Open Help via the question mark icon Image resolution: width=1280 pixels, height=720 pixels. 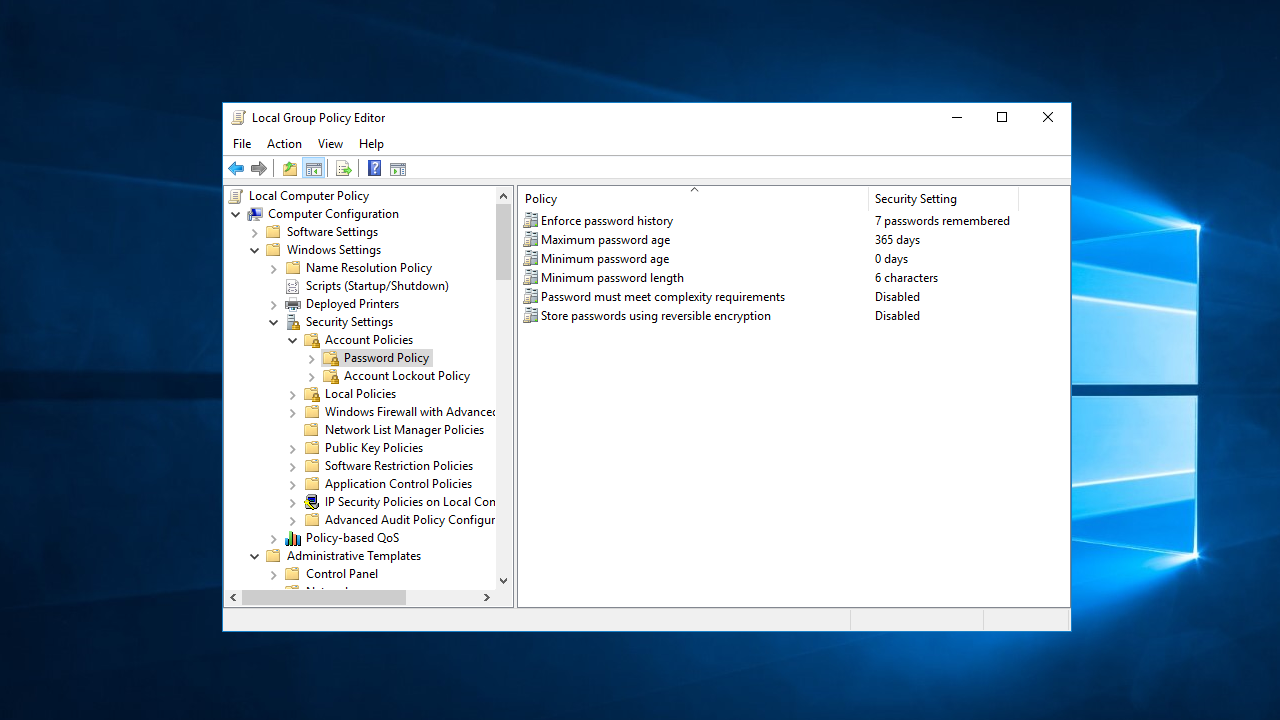[374, 169]
